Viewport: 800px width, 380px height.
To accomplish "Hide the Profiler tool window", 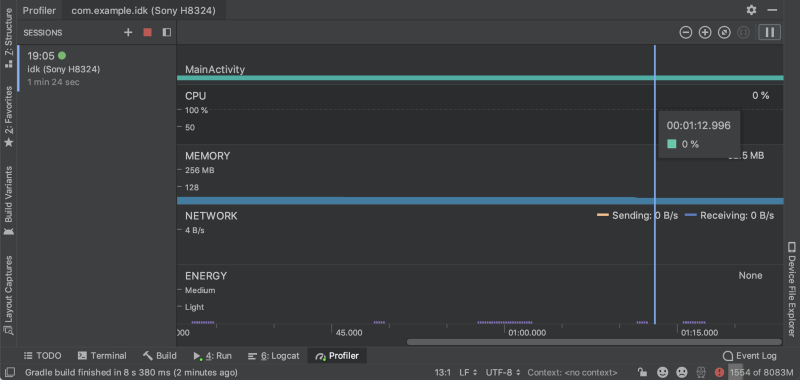I will point(772,10).
